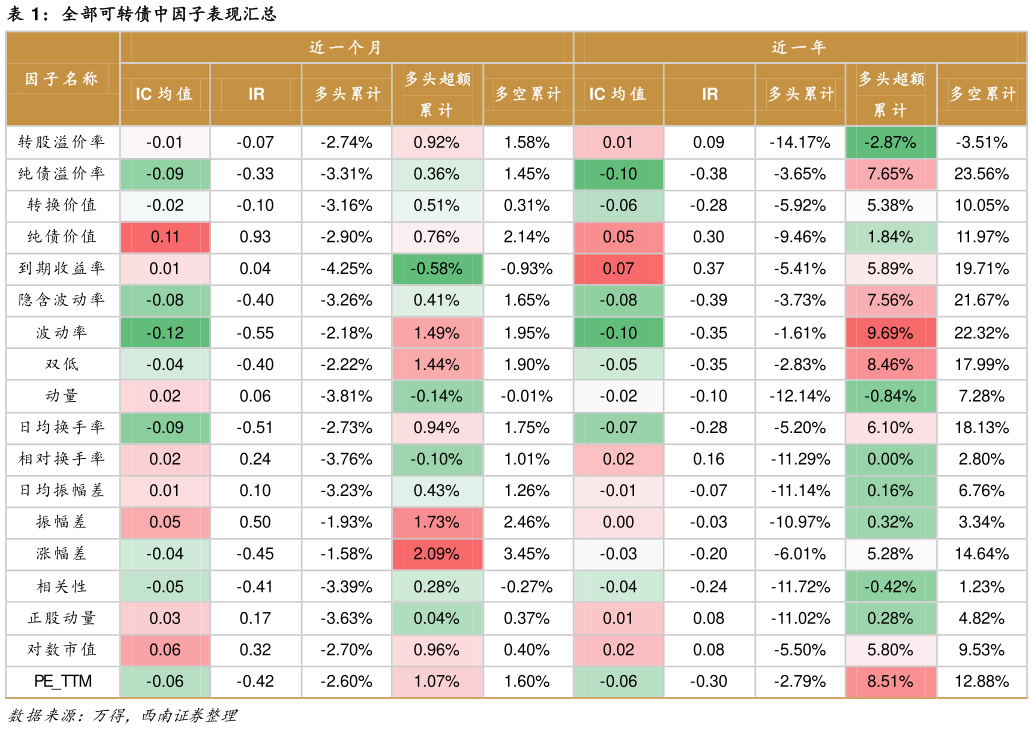Click the '1.73%' cell in the 振幅差 row
1033x729 pixels.
(437, 522)
